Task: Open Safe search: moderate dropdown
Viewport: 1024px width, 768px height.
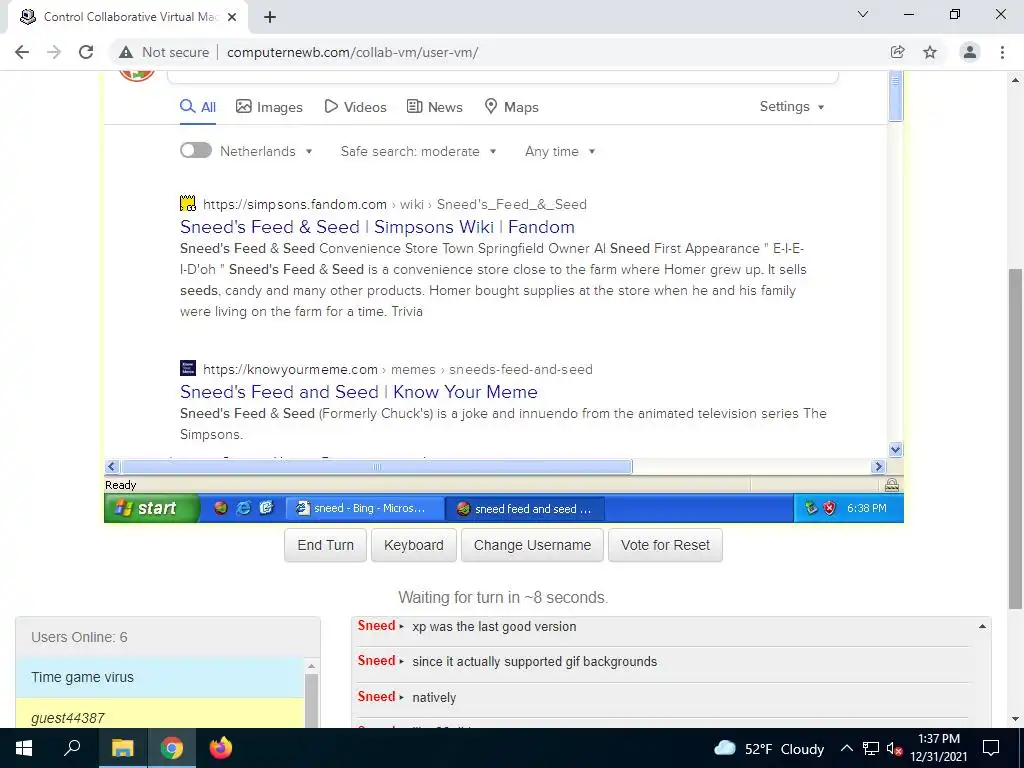Action: 418,152
